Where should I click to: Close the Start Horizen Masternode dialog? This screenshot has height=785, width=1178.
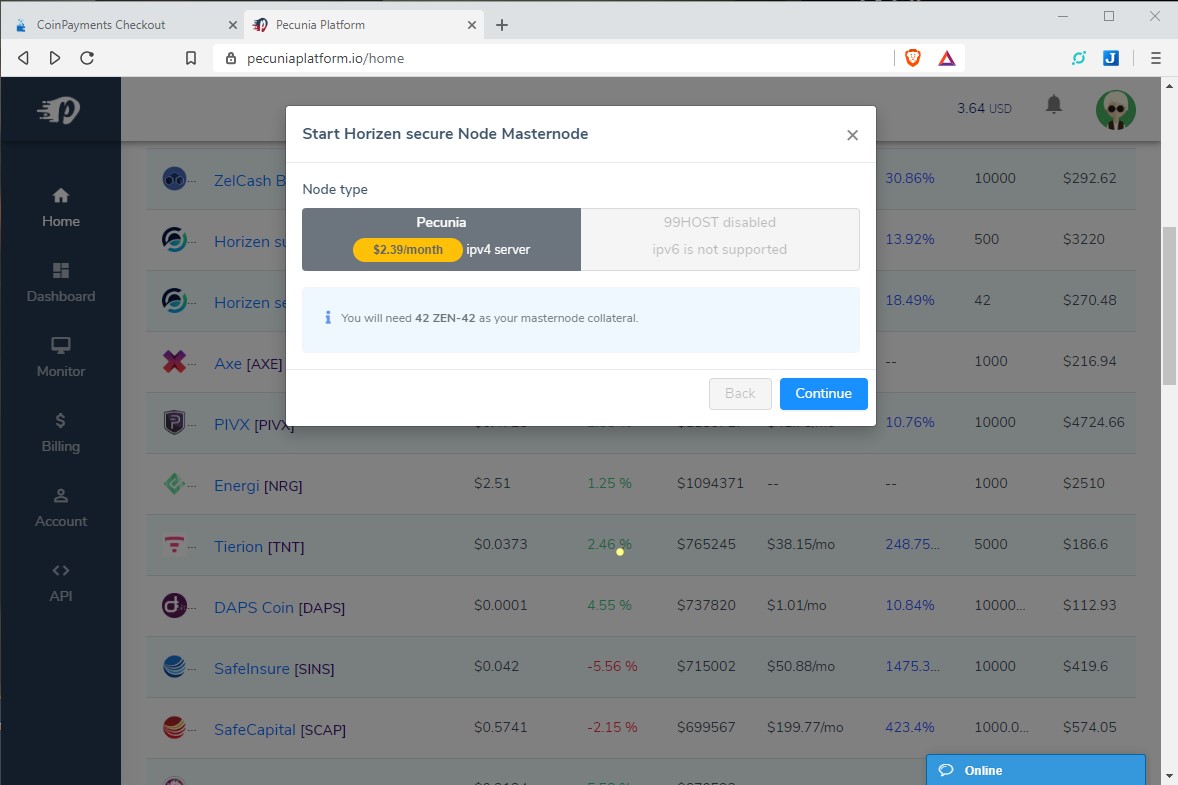point(852,135)
